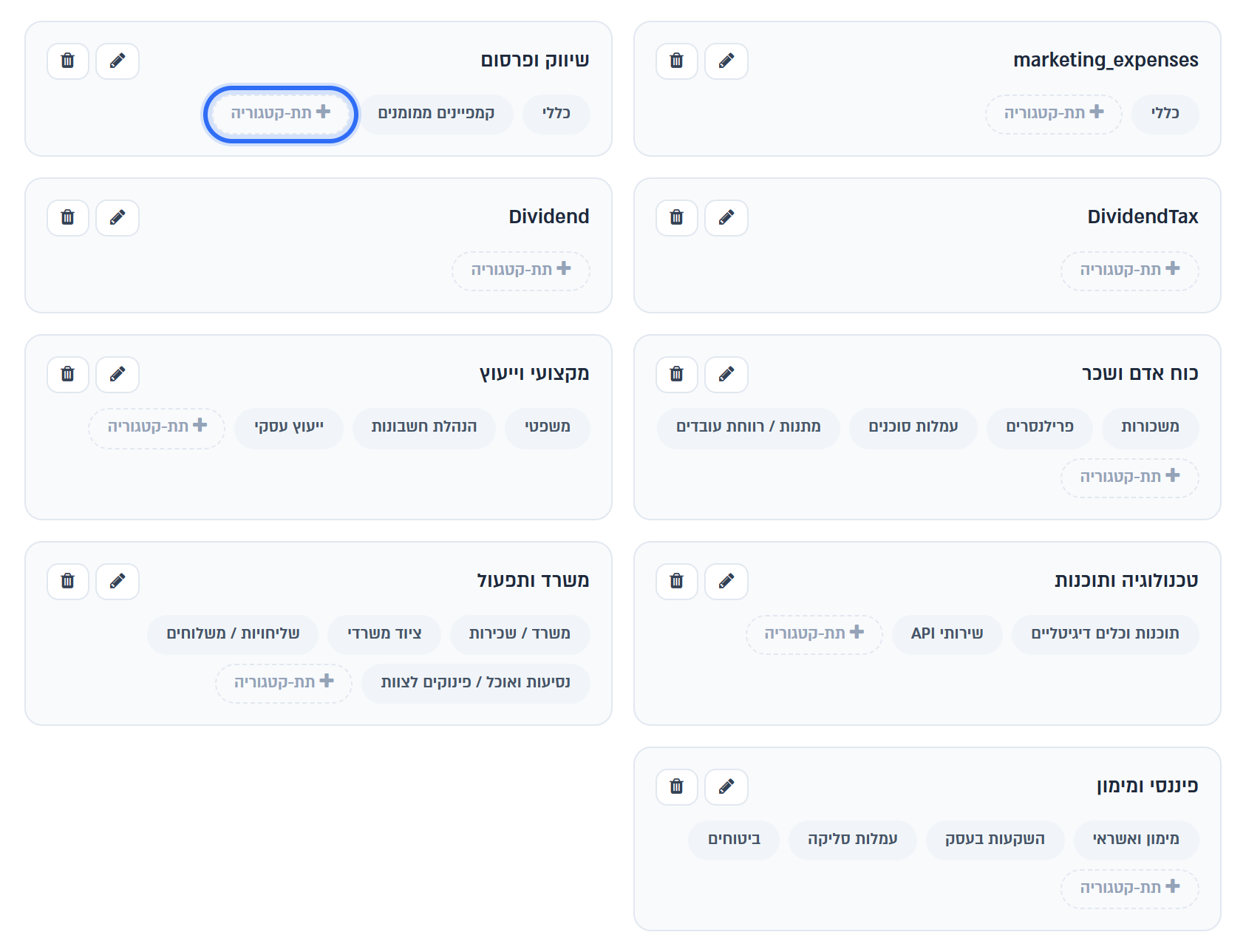Click pencil icon on the Dividend card
The height and width of the screenshot is (952, 1246).
pyautogui.click(x=118, y=217)
